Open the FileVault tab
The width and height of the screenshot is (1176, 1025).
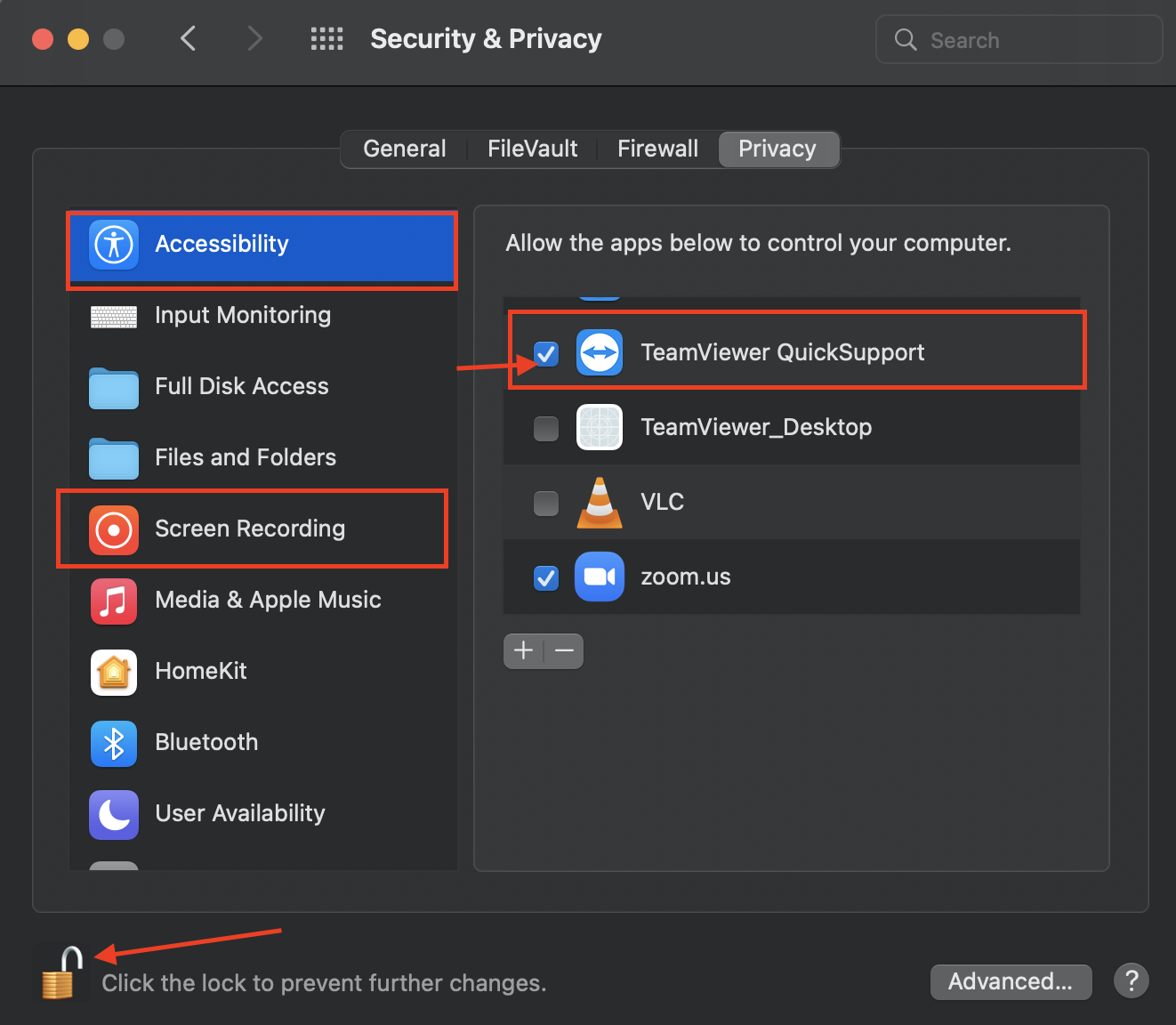pos(531,149)
